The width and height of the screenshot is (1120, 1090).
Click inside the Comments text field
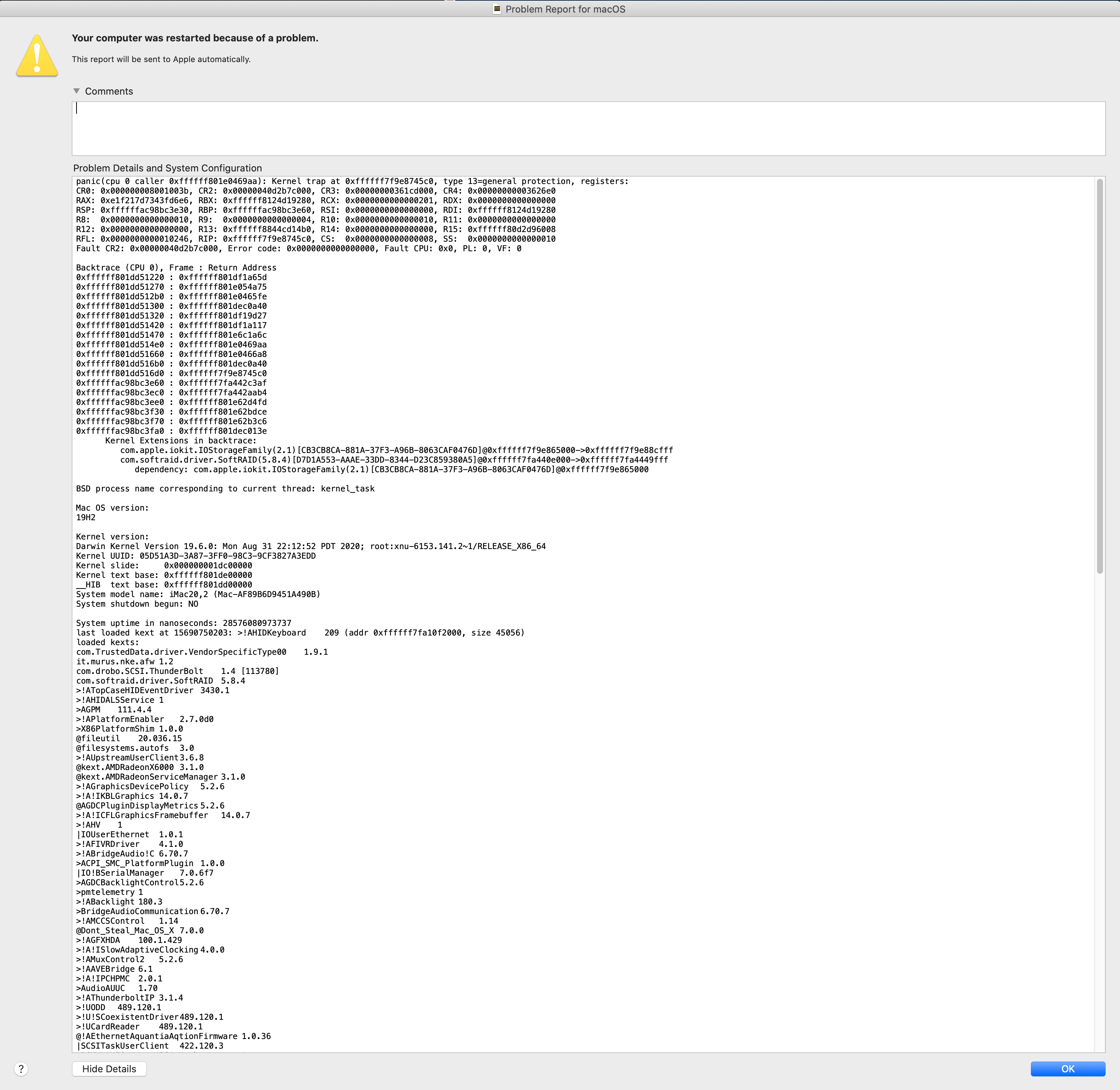588,128
